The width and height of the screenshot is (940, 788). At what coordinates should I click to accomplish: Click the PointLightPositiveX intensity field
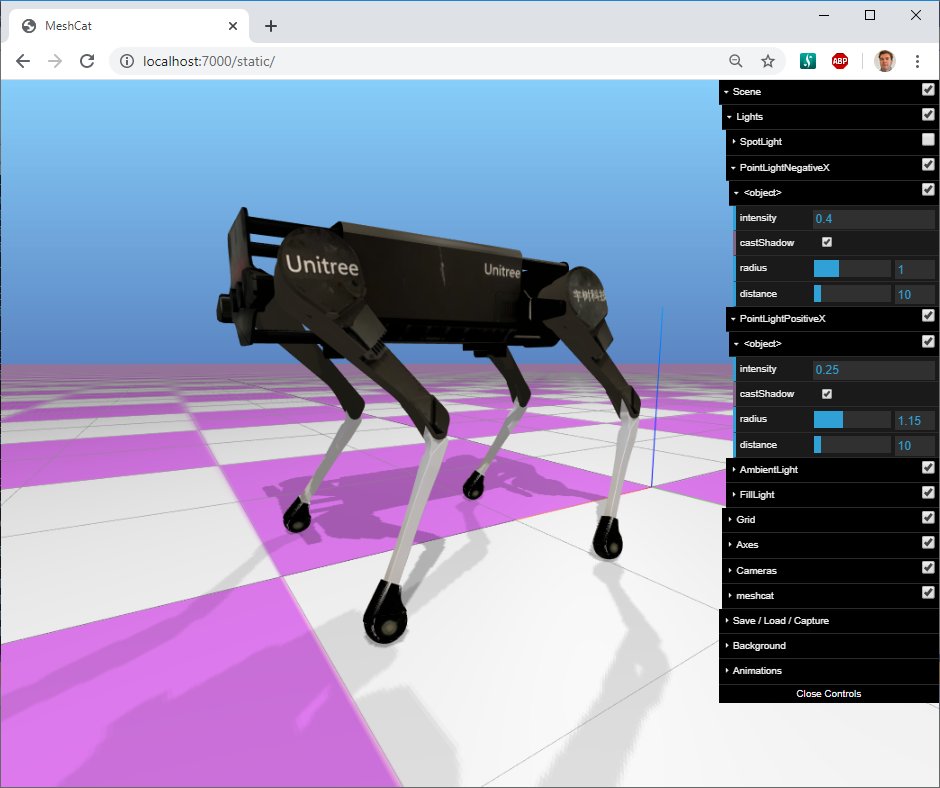click(873, 369)
